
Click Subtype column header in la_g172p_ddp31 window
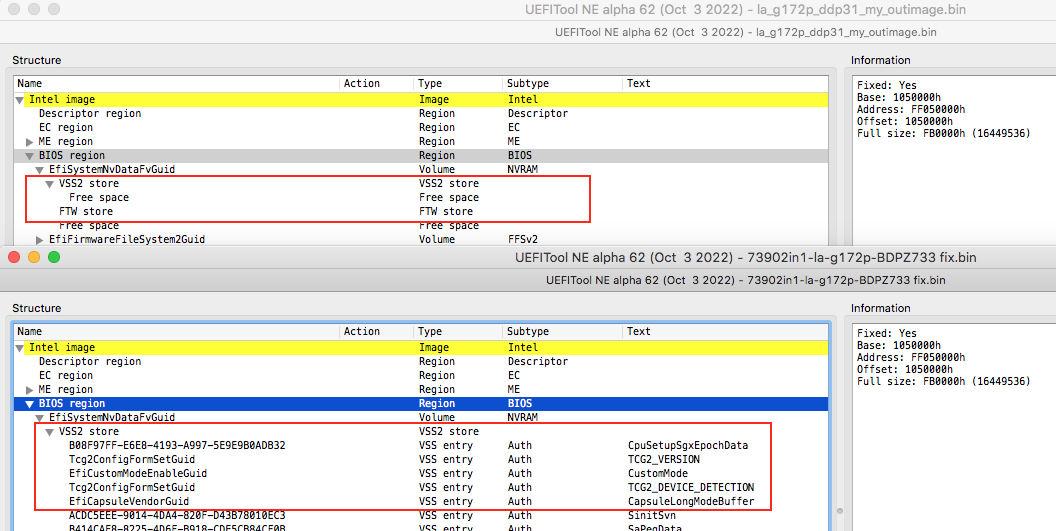coord(563,84)
